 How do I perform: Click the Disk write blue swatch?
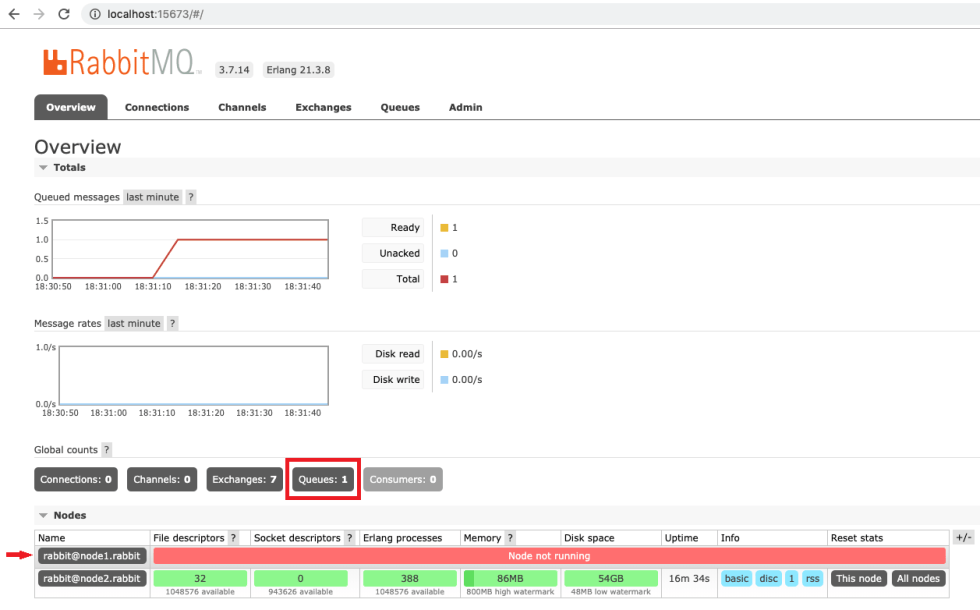(444, 379)
